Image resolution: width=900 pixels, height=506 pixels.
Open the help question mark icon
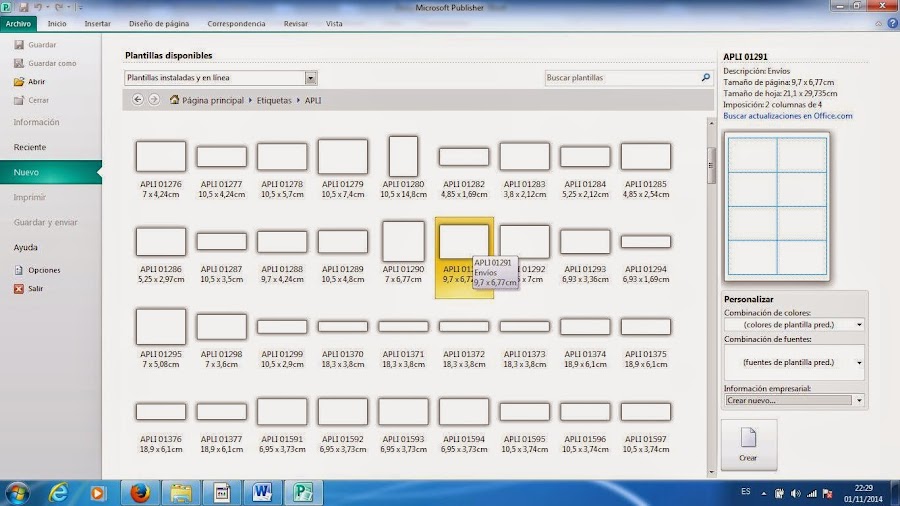(x=893, y=24)
